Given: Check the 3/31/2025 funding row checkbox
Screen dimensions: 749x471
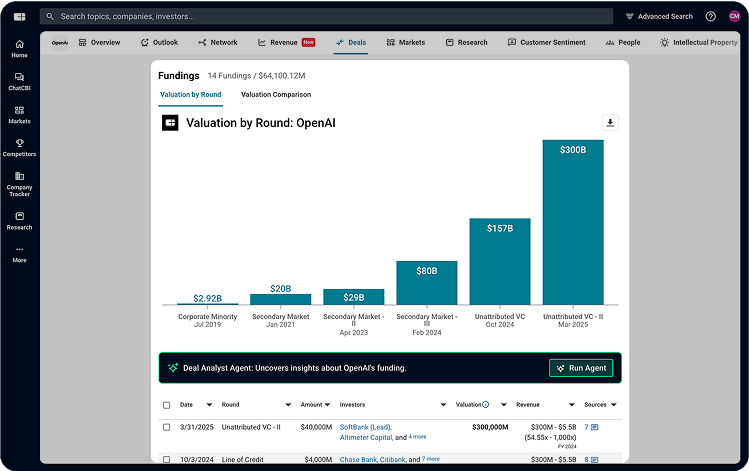Looking at the screenshot, I should click(x=166, y=427).
